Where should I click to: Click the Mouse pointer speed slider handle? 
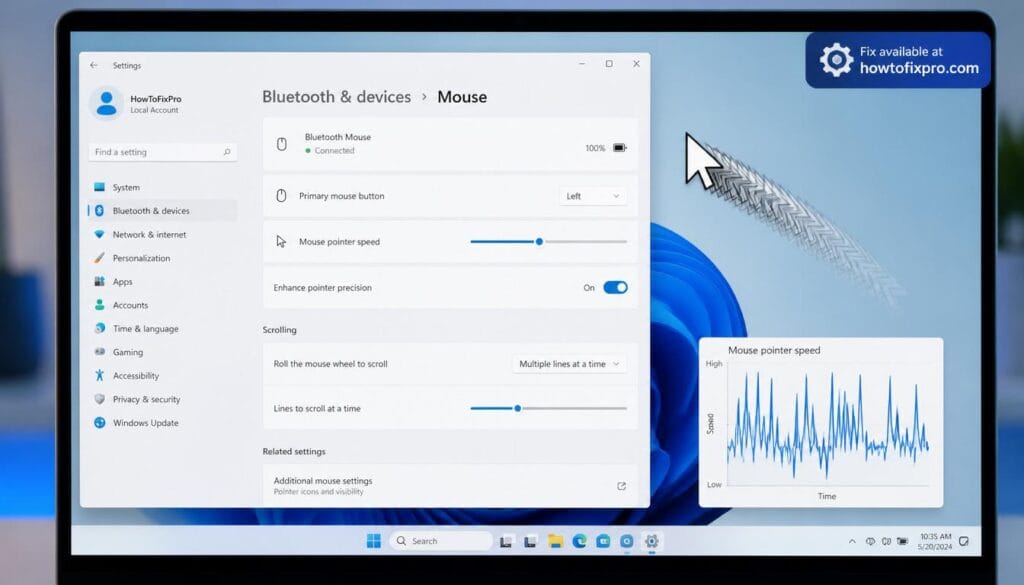tap(539, 242)
